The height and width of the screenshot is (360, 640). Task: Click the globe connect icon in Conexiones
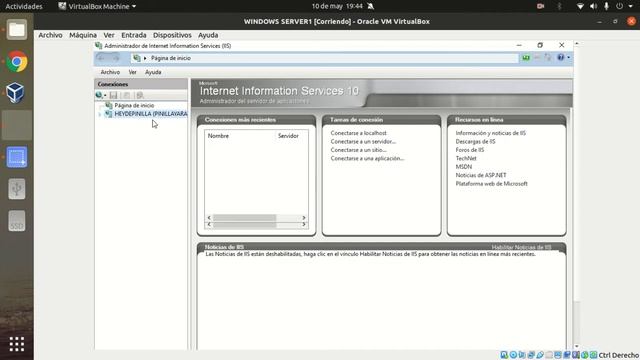click(99, 95)
